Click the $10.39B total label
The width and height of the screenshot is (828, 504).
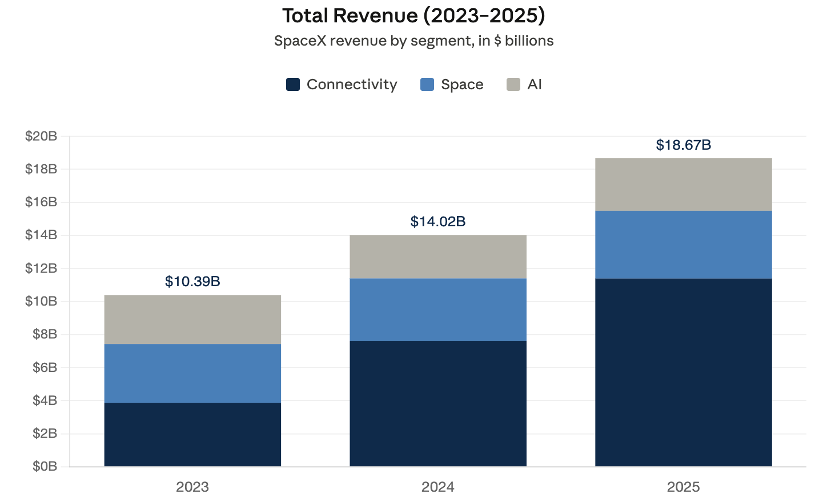point(192,281)
